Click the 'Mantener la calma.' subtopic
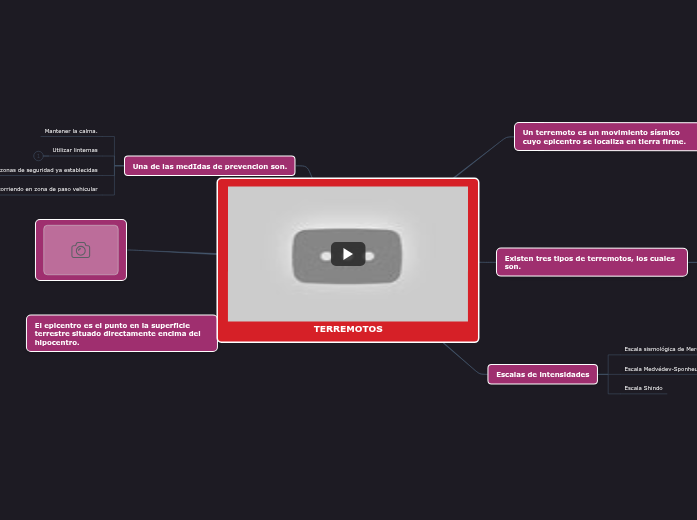The image size is (697, 520). [71, 131]
